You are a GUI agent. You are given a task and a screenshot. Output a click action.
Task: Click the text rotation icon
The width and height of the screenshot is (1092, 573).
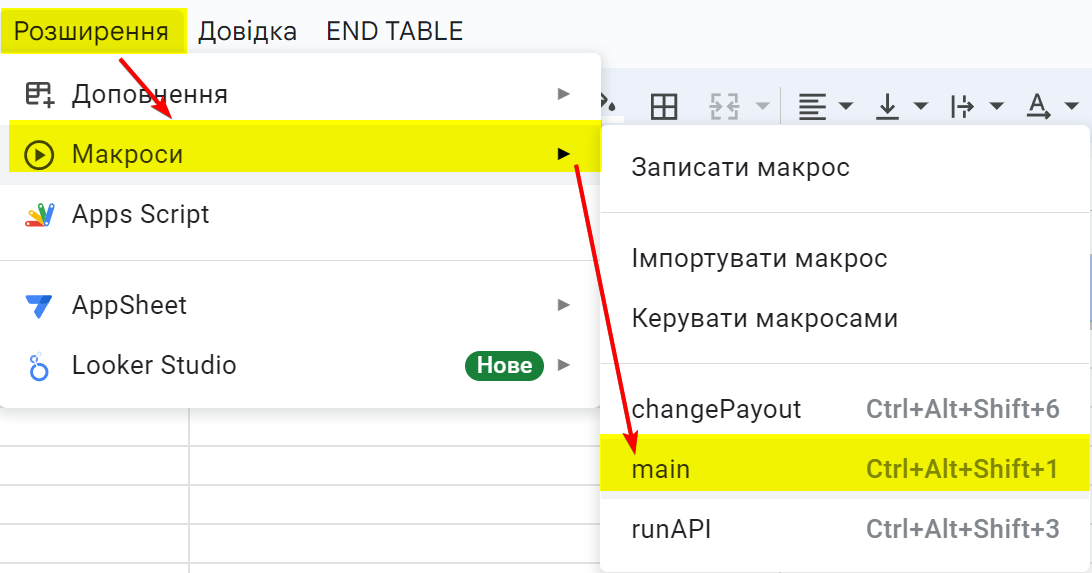tap(1038, 107)
